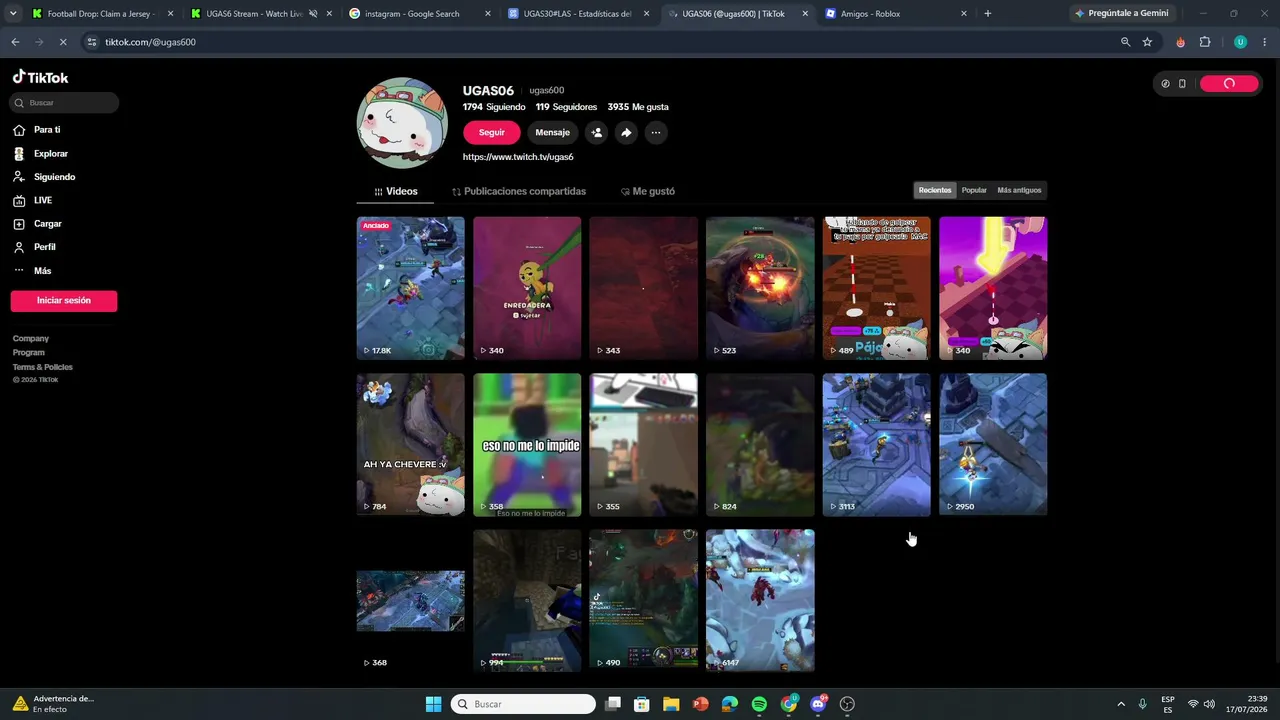Switch to the Me gustó tab

pos(648,191)
